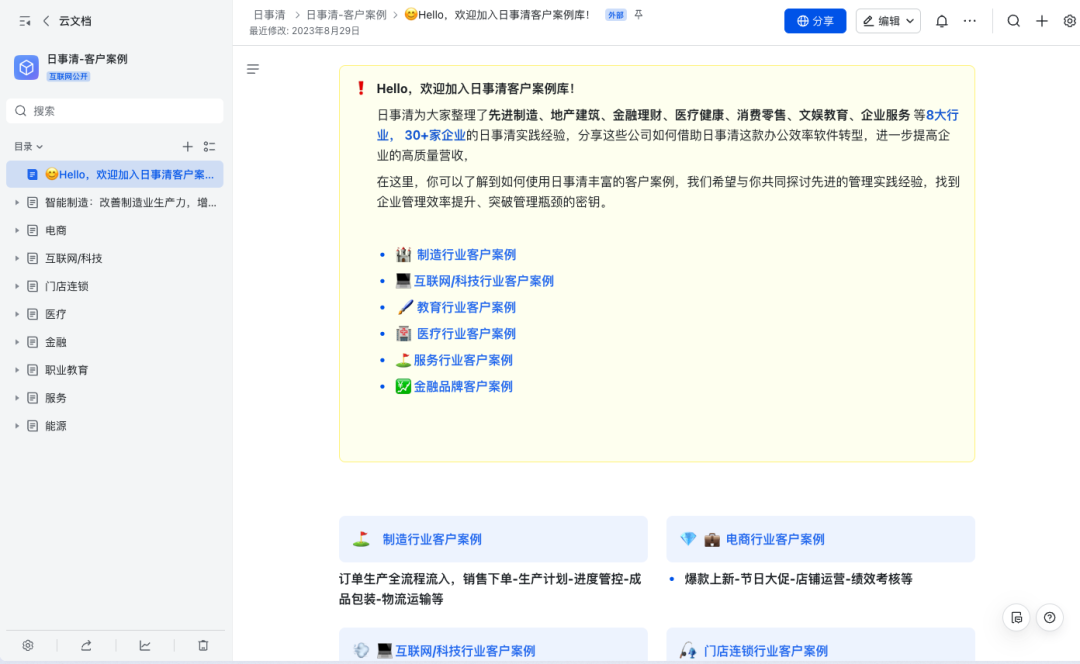Open notifications via the bell icon

(941, 20)
